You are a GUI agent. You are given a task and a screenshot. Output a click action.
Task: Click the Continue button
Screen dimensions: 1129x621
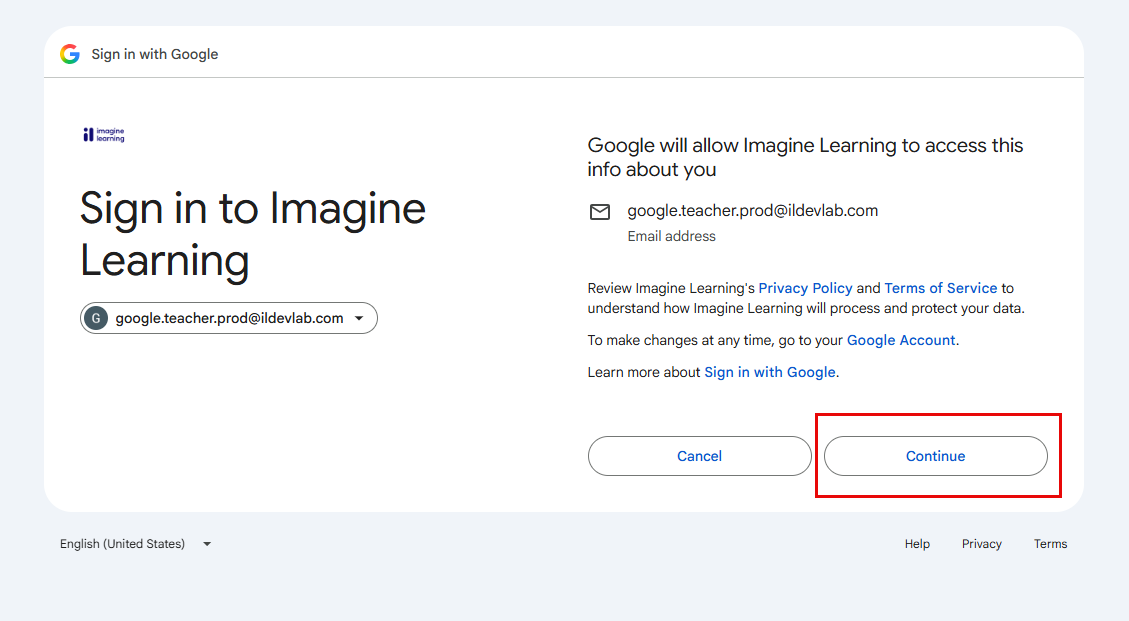coord(935,456)
